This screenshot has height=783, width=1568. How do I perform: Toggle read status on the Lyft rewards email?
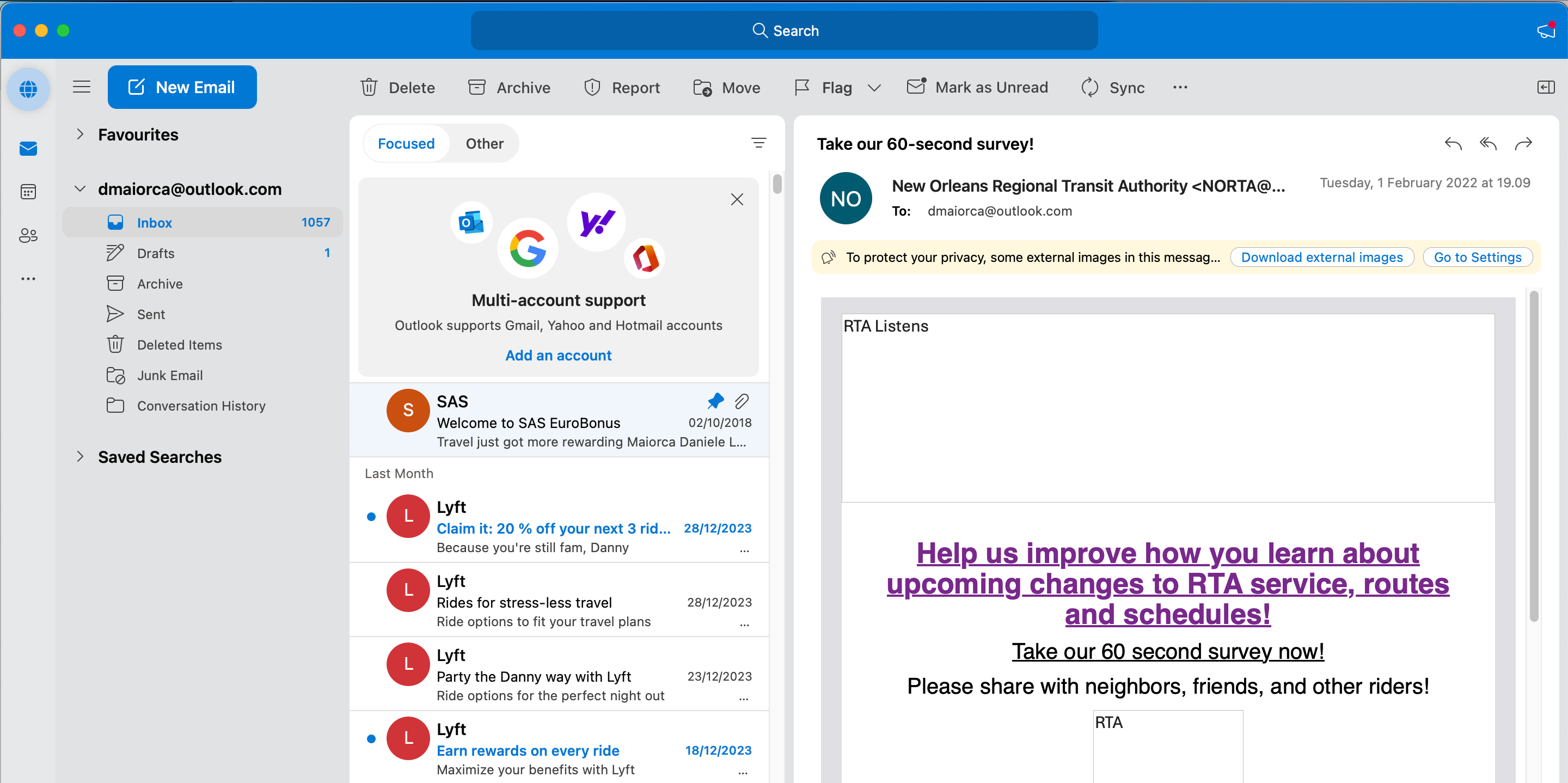(372, 738)
